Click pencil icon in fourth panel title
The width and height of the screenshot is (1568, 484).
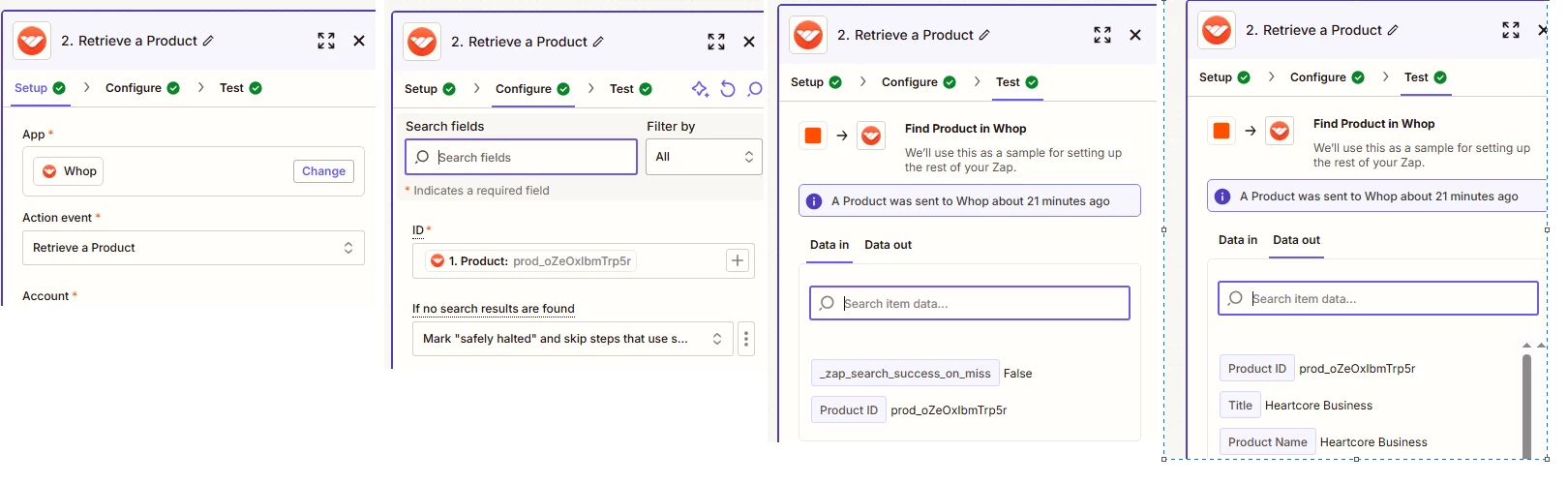pos(1393,30)
